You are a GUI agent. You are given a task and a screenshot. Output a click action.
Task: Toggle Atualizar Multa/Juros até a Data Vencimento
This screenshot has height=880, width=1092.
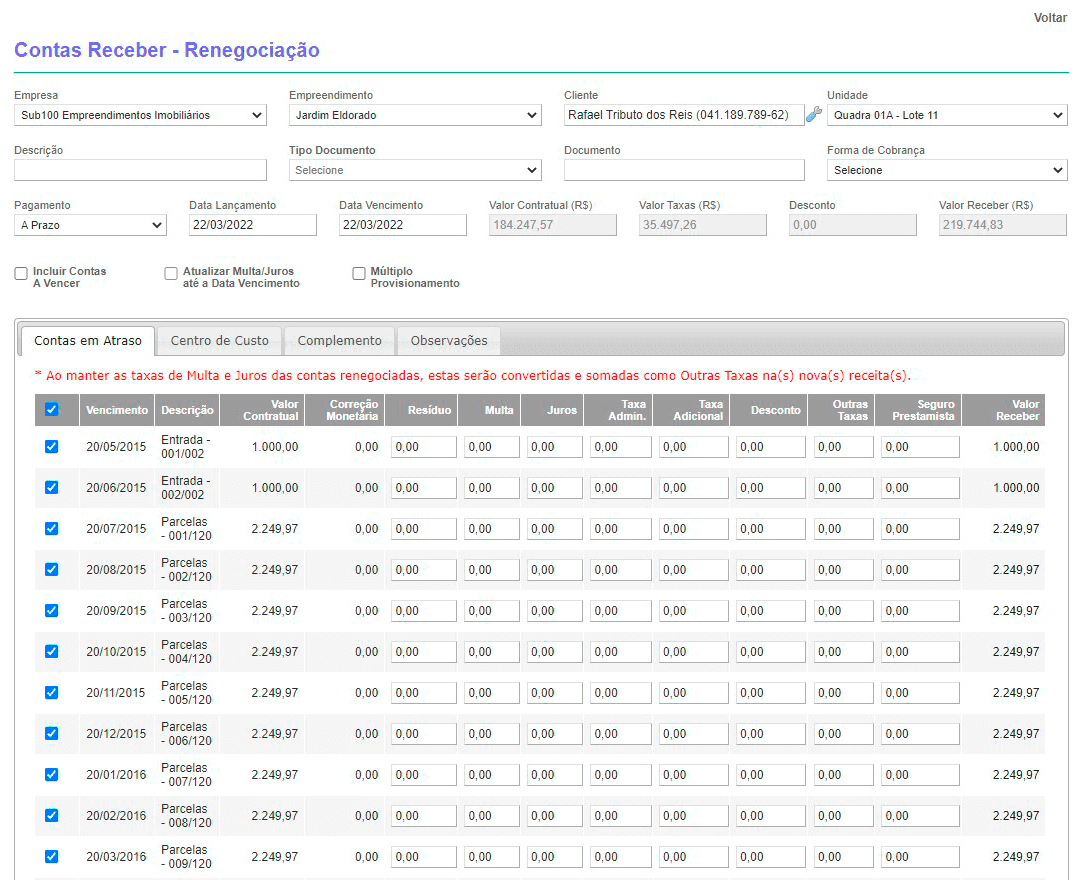(171, 273)
